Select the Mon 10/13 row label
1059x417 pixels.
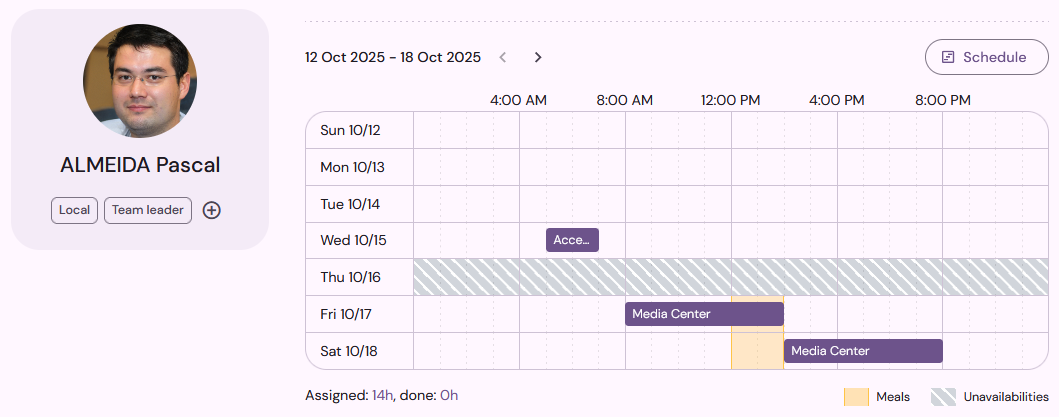pyautogui.click(x=353, y=167)
